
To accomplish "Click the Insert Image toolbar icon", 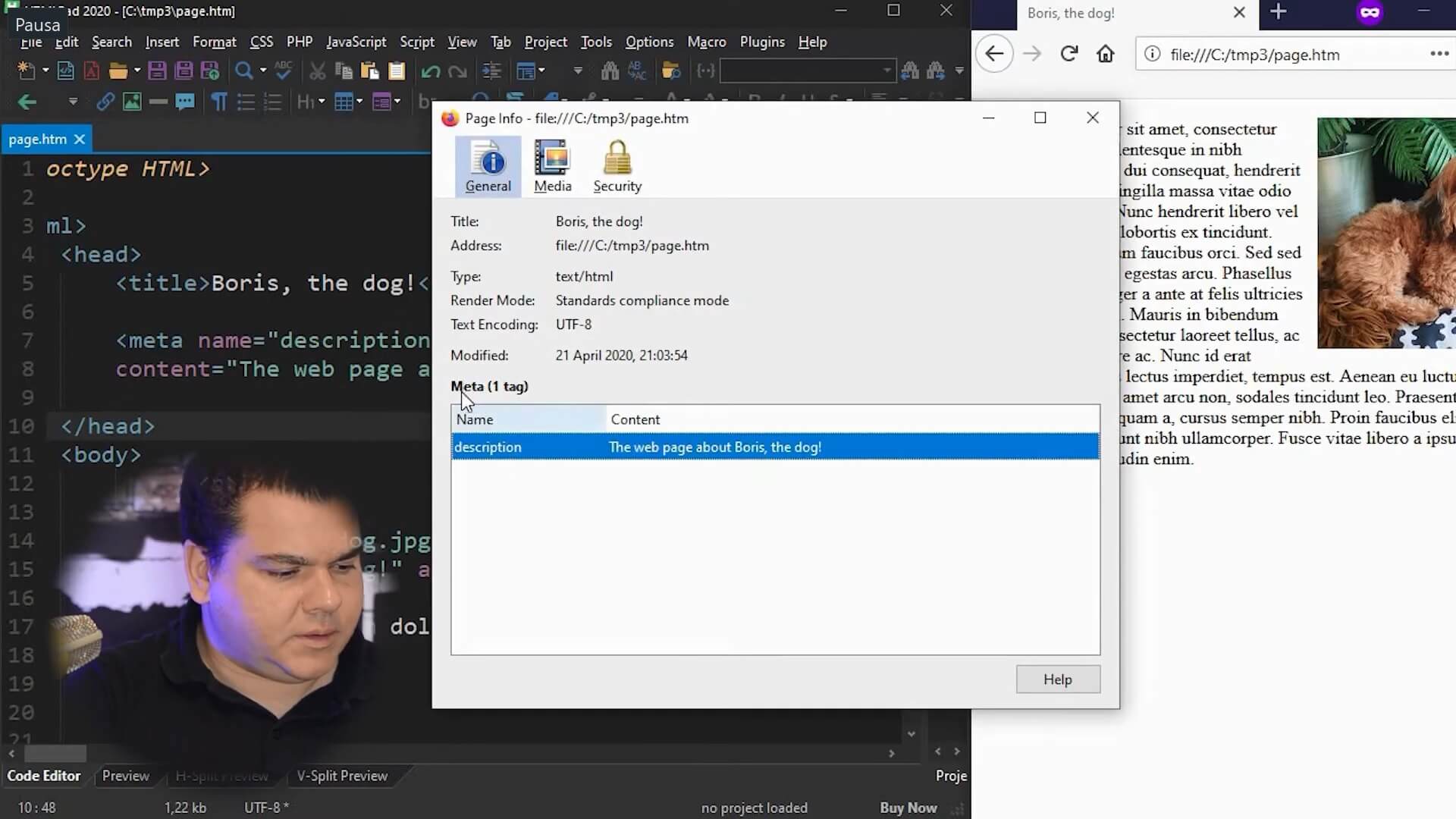I will click(132, 102).
